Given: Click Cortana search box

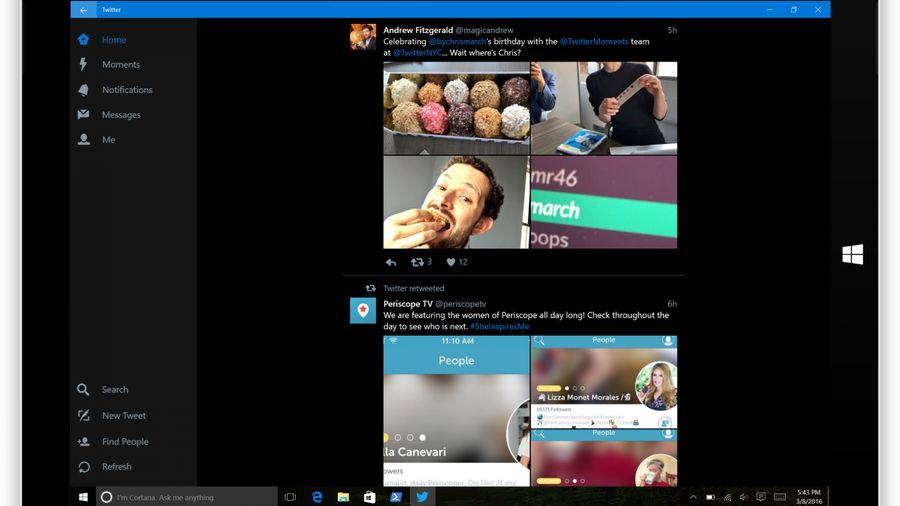Looking at the screenshot, I should point(187,497).
